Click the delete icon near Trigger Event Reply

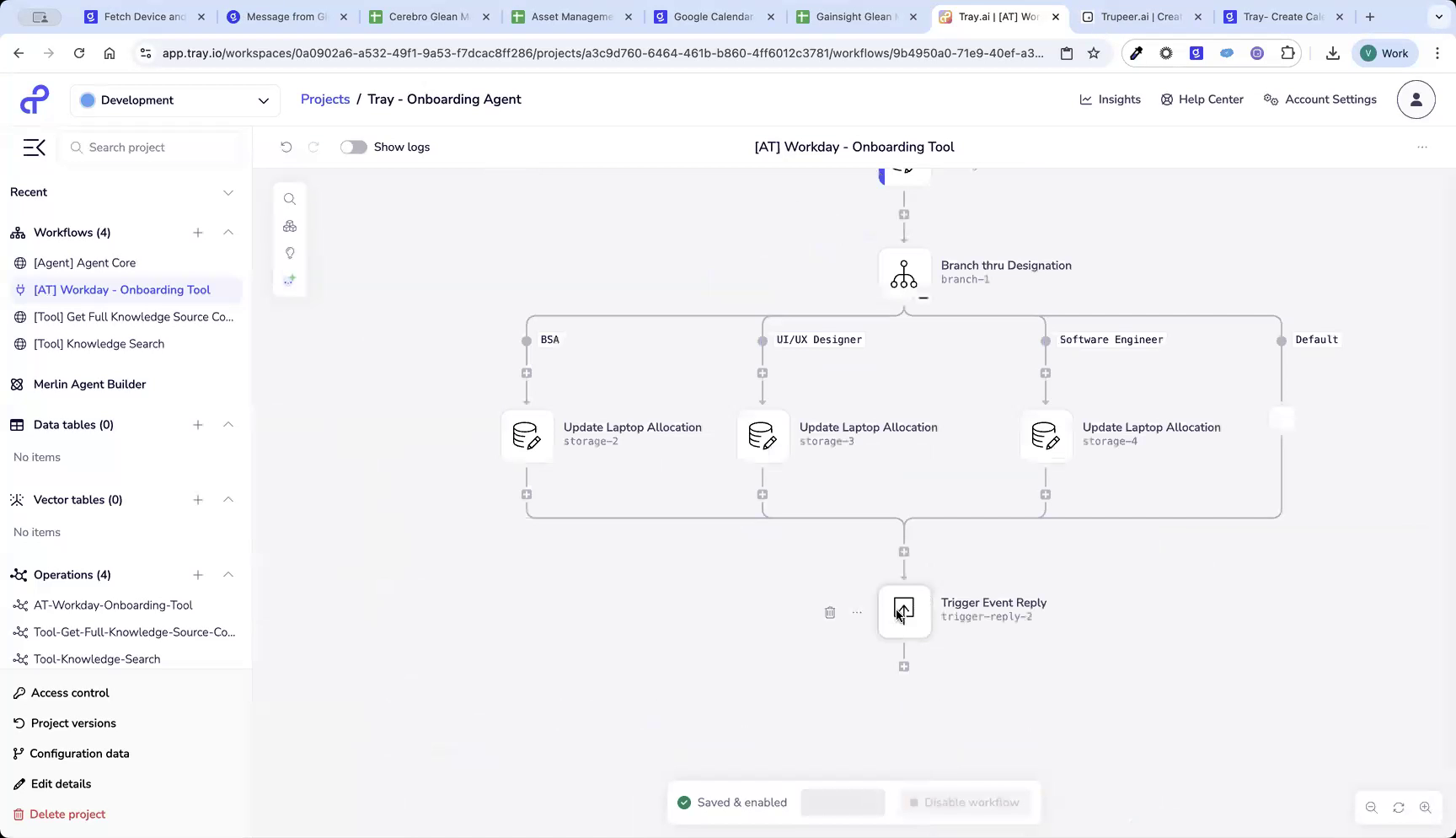(x=830, y=612)
